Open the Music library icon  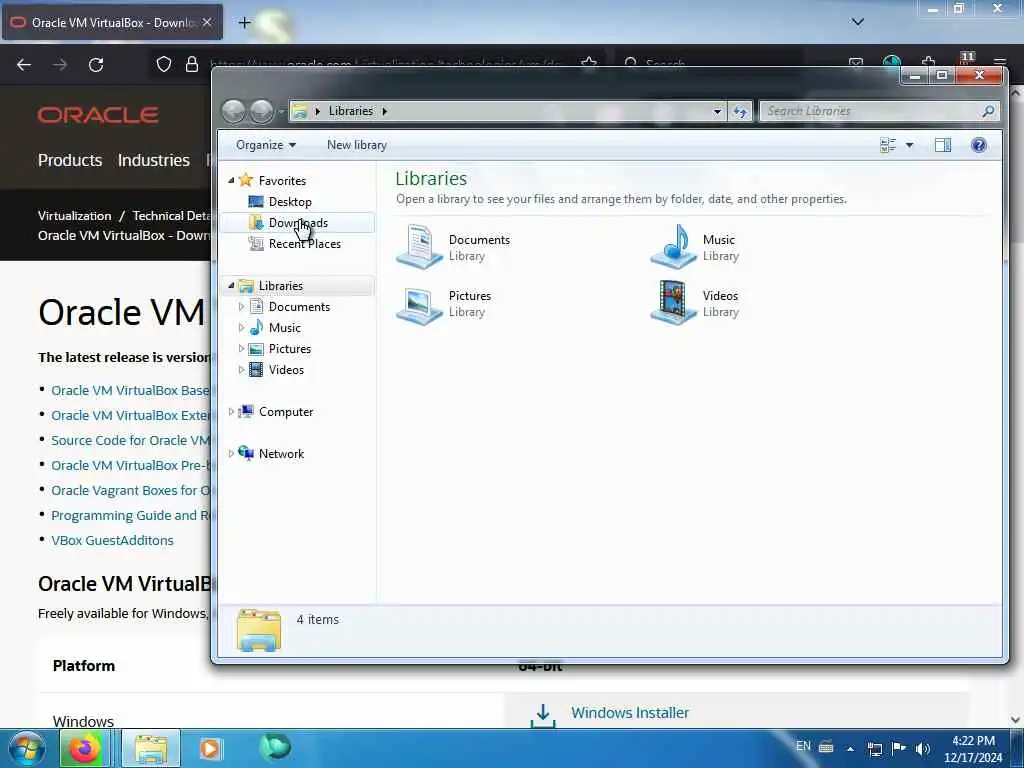[674, 246]
